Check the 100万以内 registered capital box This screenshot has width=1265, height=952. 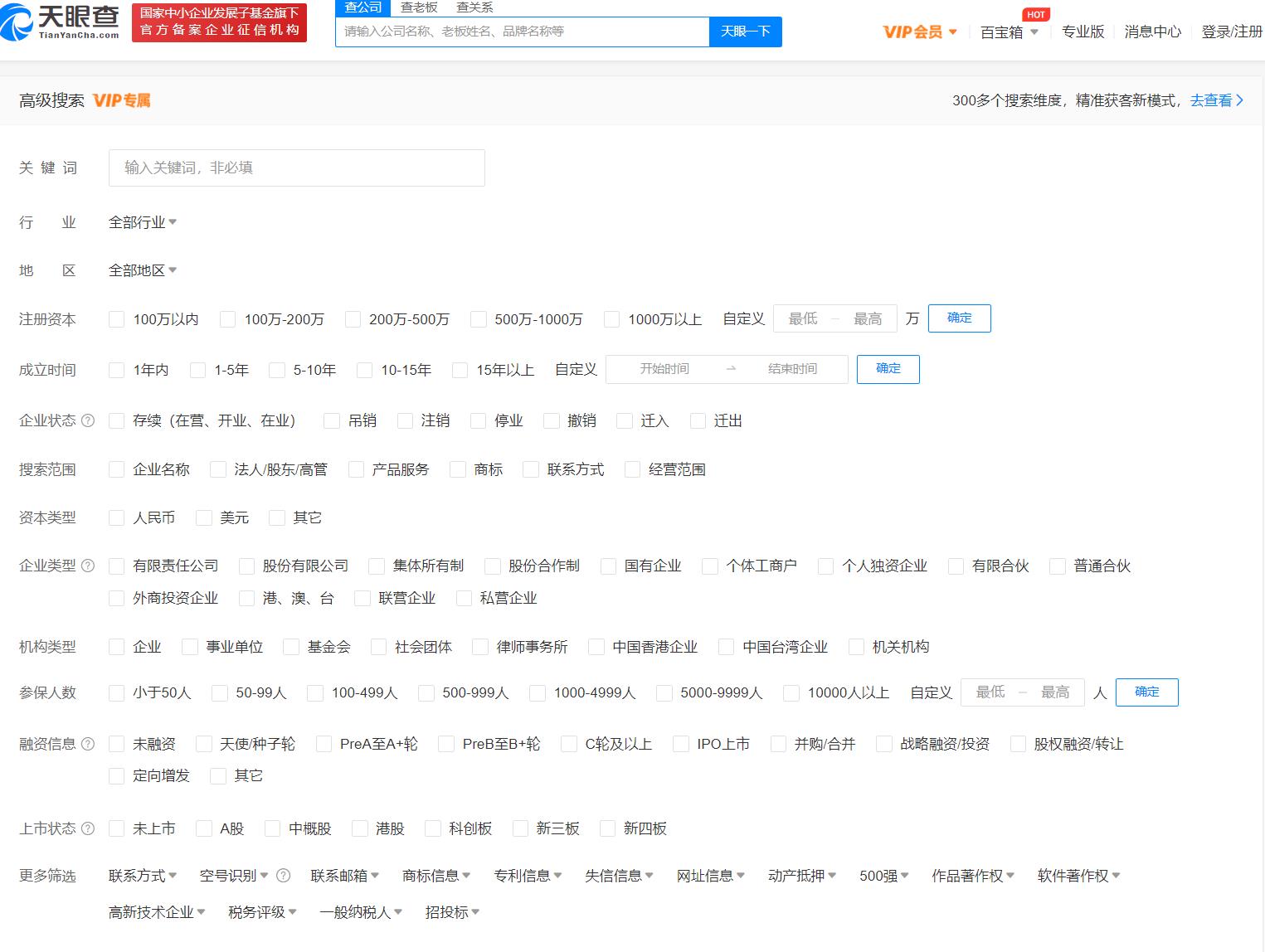117,319
